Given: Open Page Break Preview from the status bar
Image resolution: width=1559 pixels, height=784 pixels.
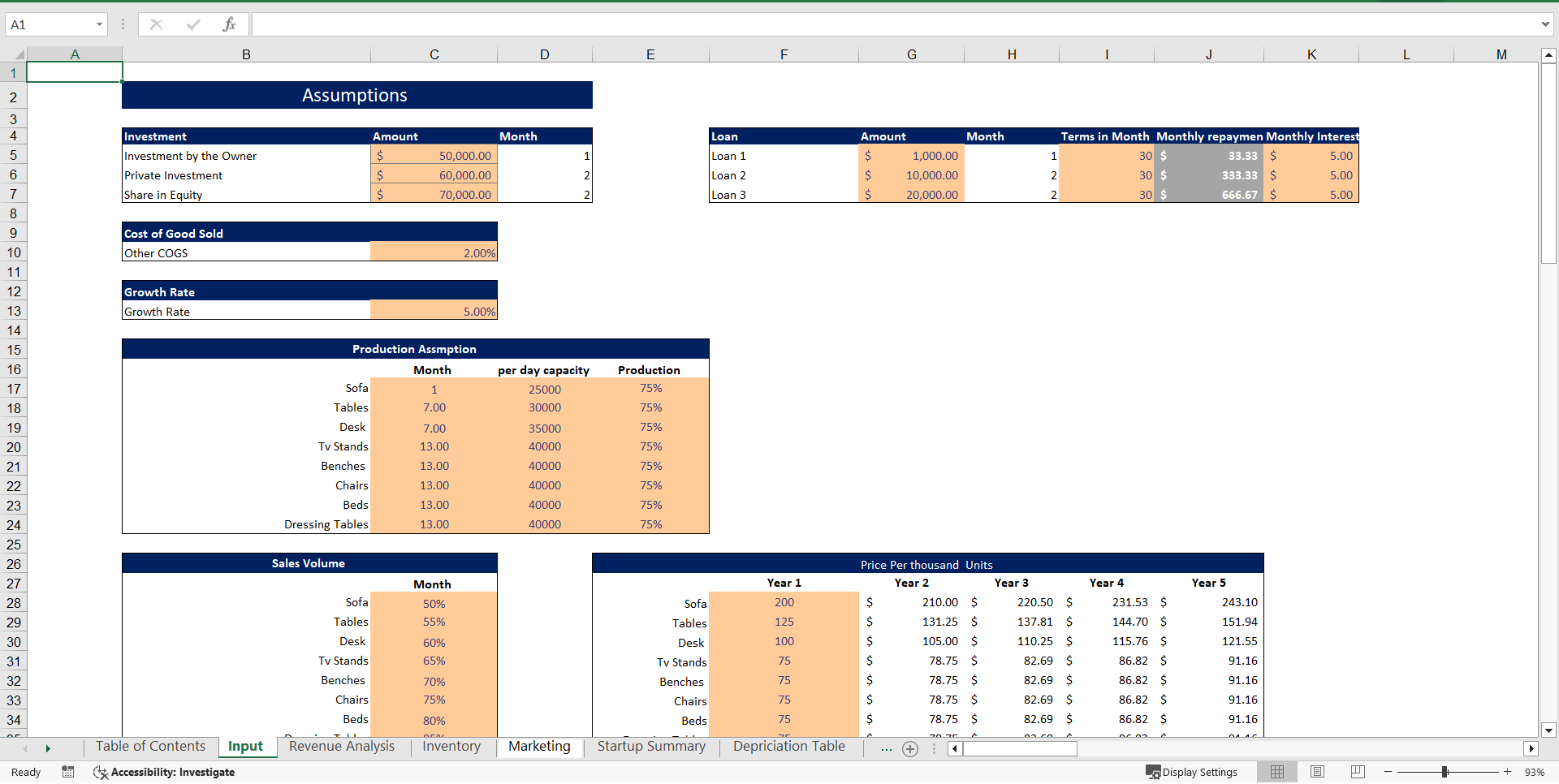Looking at the screenshot, I should point(1357,772).
